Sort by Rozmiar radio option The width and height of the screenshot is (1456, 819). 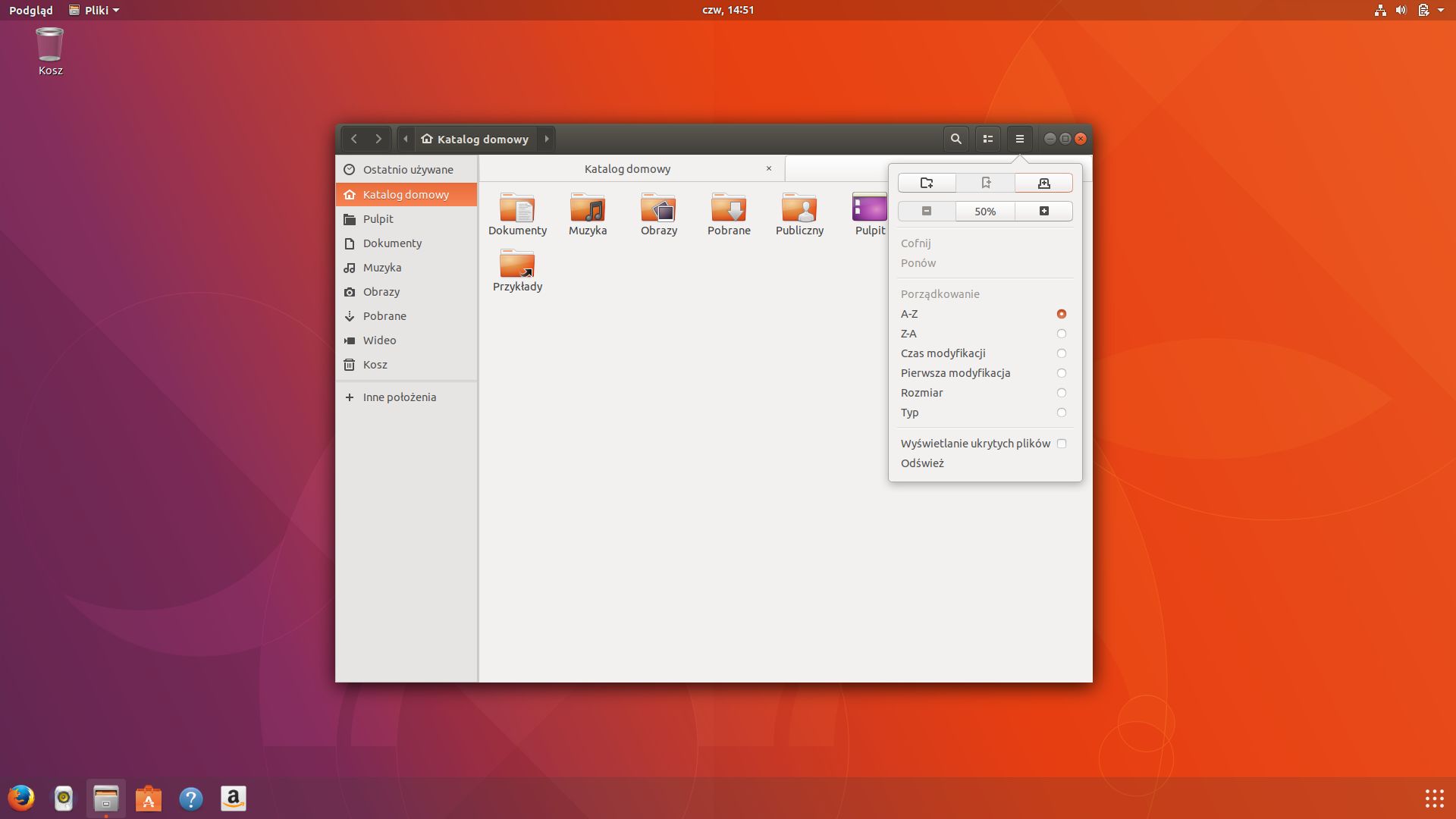point(1061,393)
